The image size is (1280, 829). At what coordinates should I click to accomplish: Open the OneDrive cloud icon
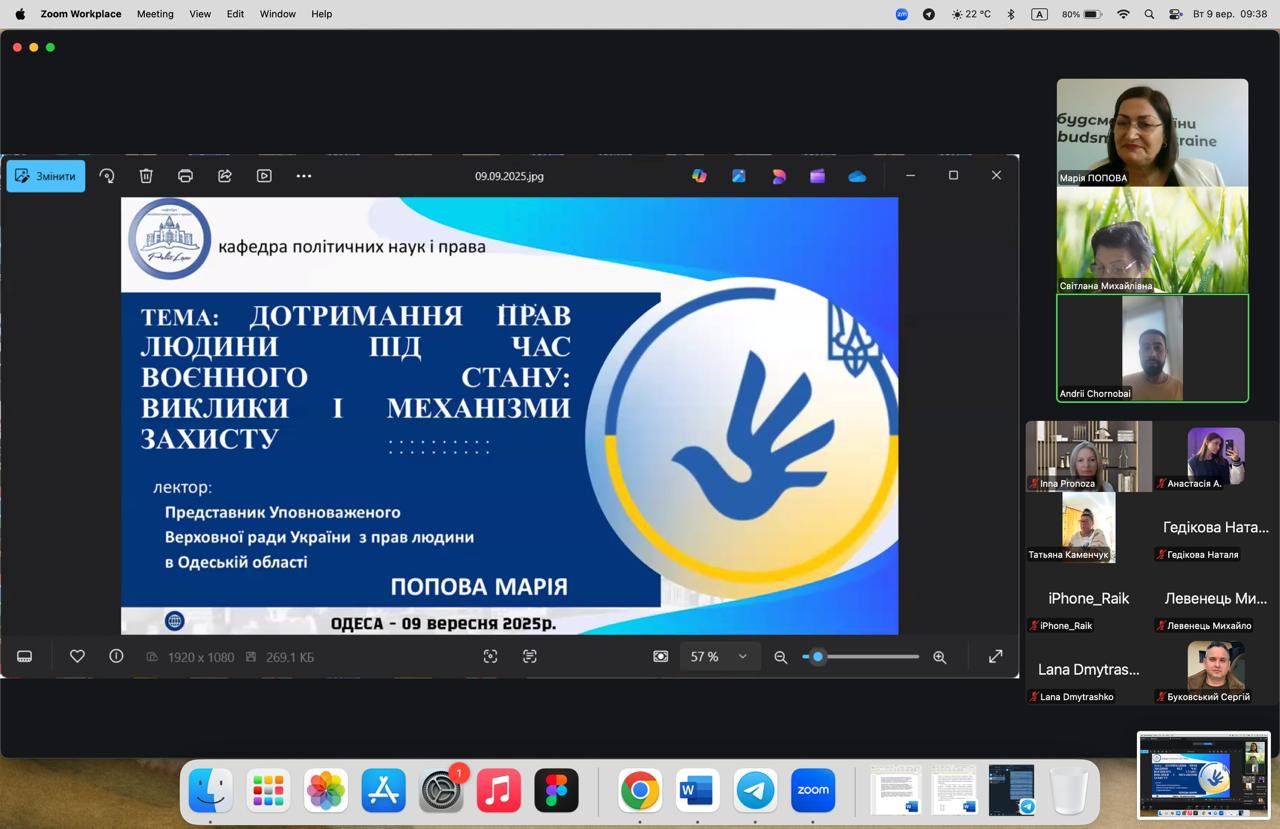(857, 176)
